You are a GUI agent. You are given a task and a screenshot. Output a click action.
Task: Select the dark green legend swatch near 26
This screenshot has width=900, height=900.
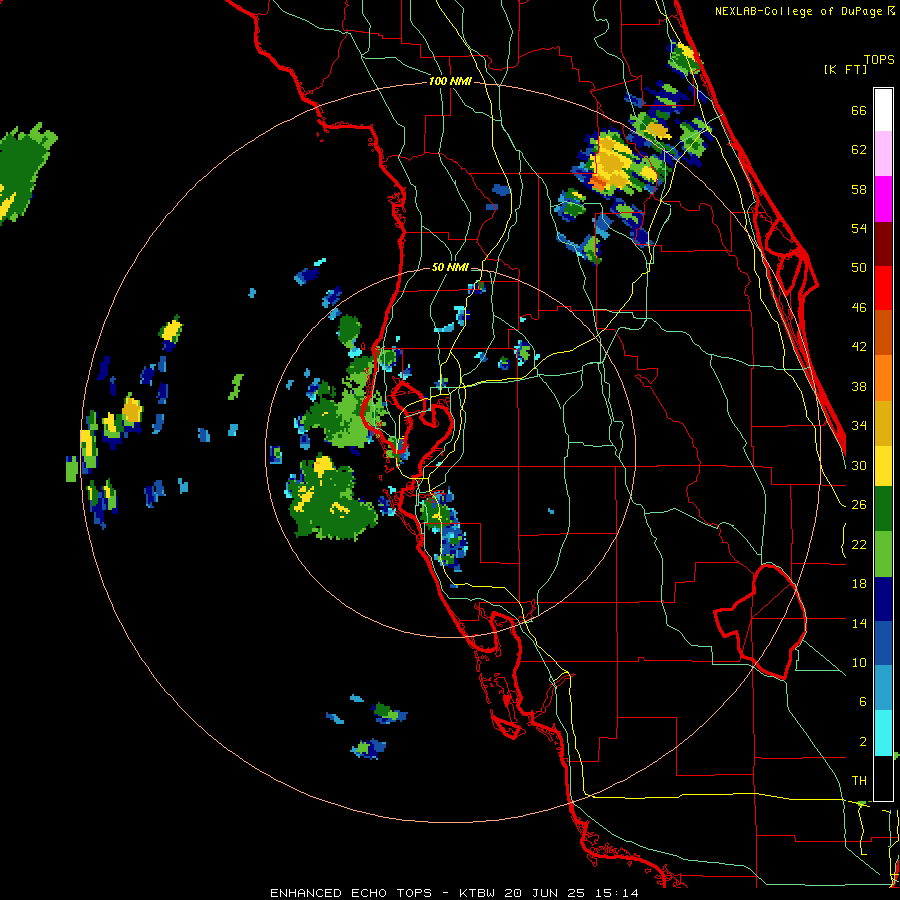[883, 509]
